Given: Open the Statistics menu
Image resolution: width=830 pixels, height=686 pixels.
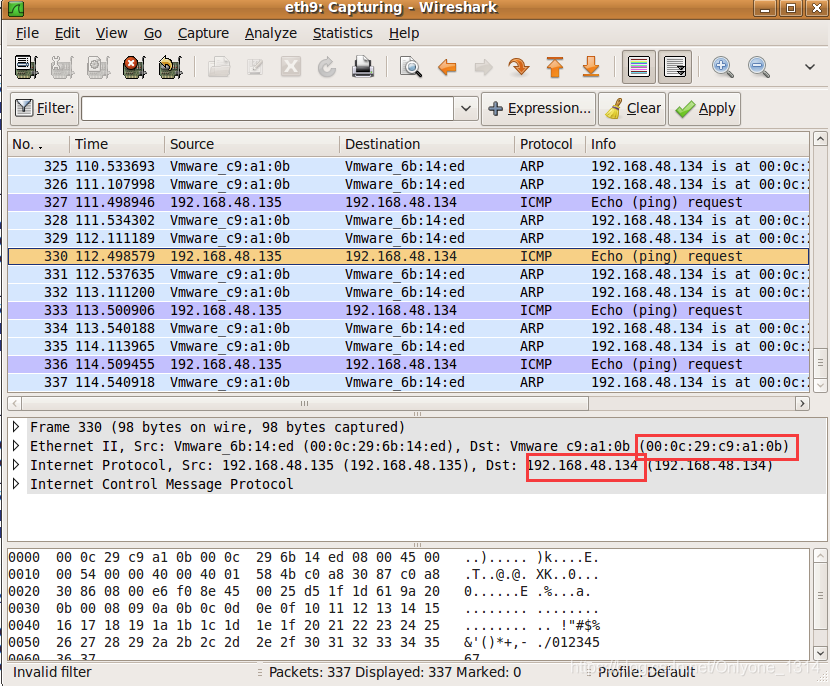Looking at the screenshot, I should (342, 33).
